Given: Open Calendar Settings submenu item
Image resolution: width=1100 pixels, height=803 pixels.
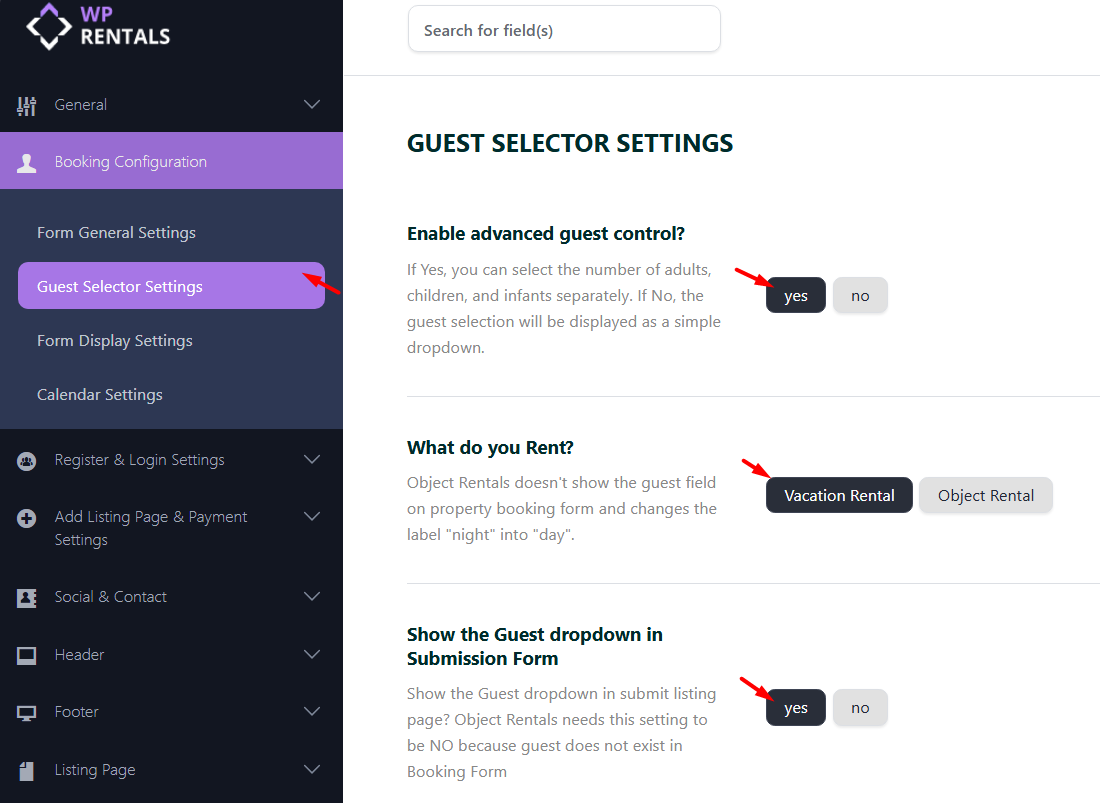Looking at the screenshot, I should (100, 395).
